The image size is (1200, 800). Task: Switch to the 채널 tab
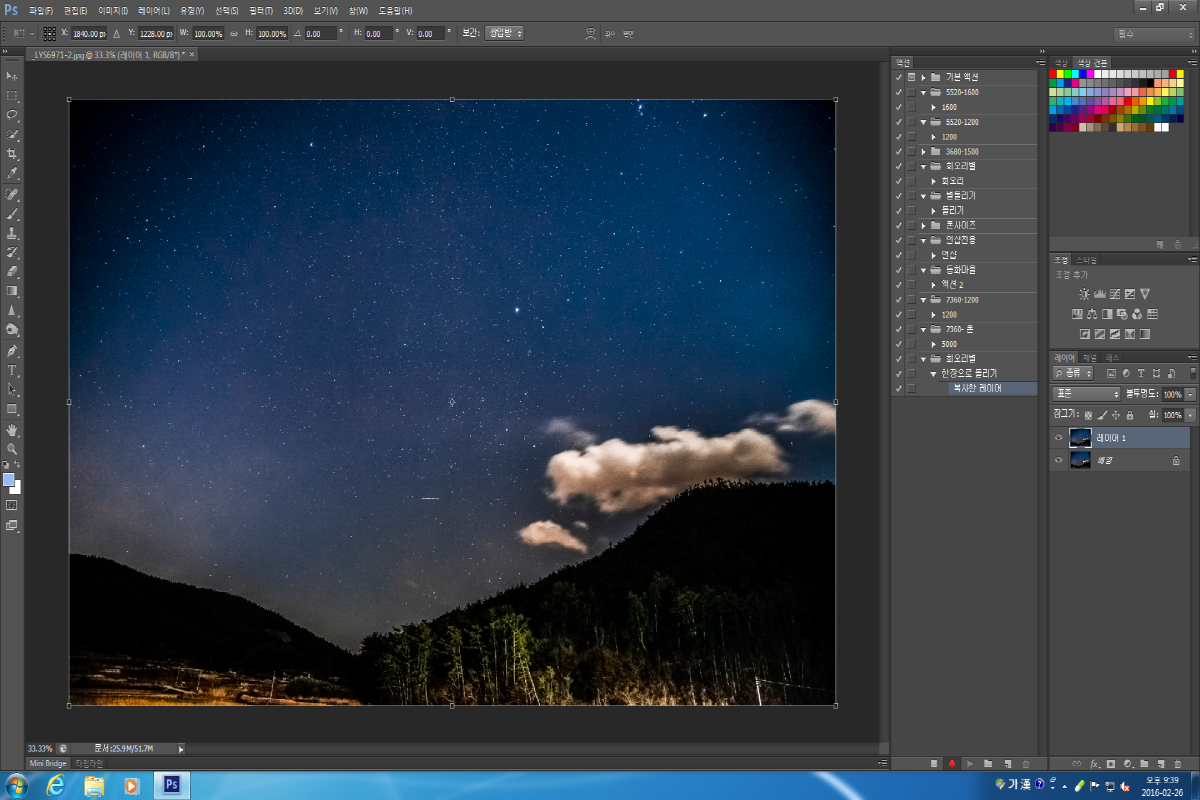pyautogui.click(x=1090, y=357)
